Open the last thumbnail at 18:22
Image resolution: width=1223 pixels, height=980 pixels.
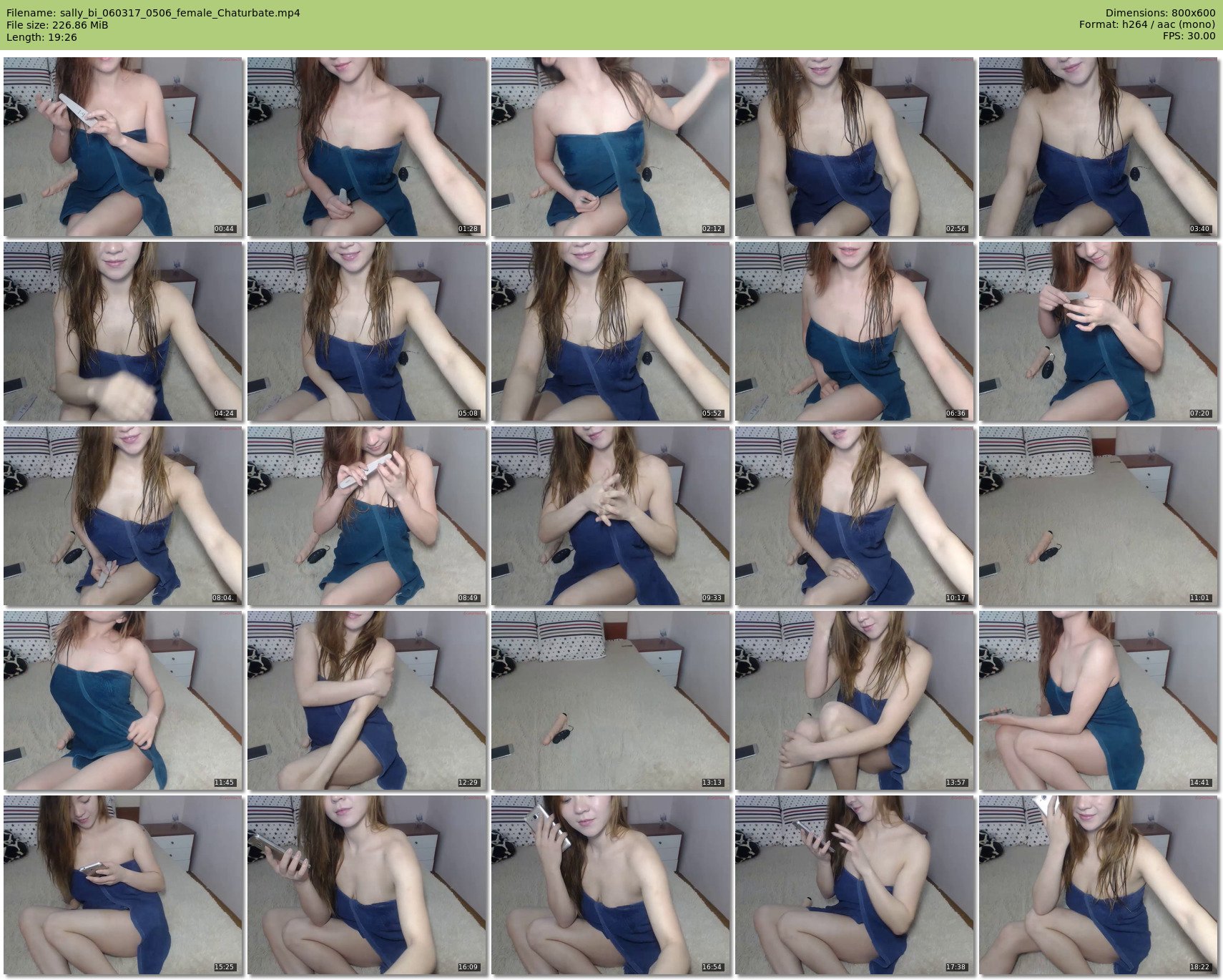tap(1099, 885)
